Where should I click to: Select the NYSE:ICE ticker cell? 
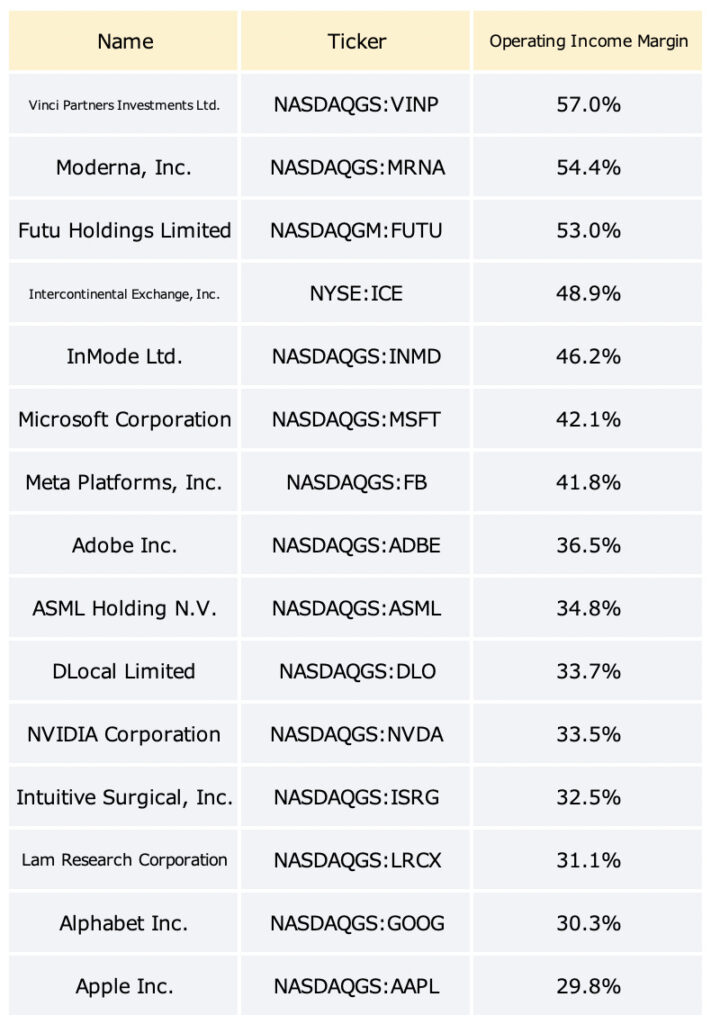(x=356, y=293)
